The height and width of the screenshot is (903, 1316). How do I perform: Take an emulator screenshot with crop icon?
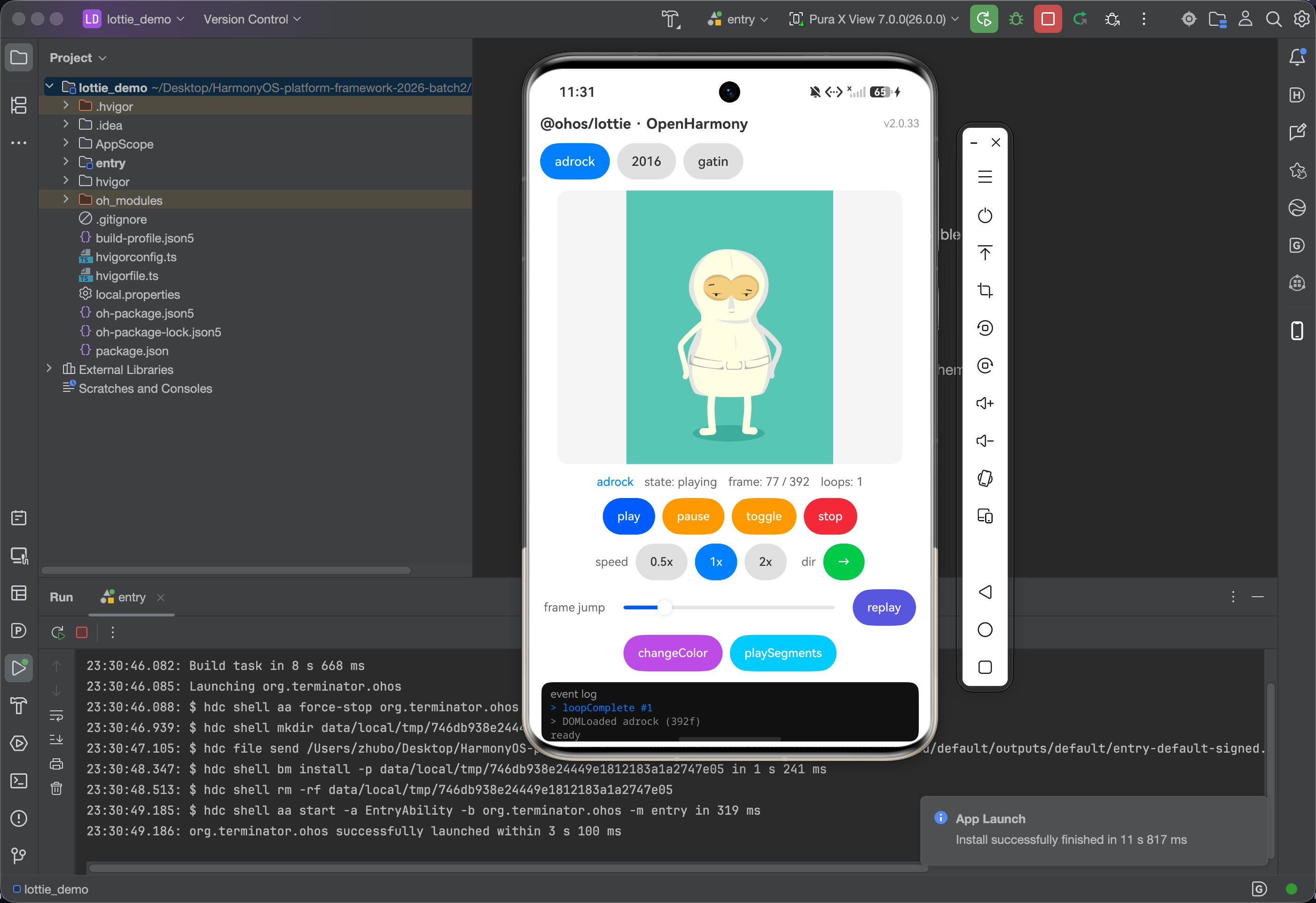[985, 290]
